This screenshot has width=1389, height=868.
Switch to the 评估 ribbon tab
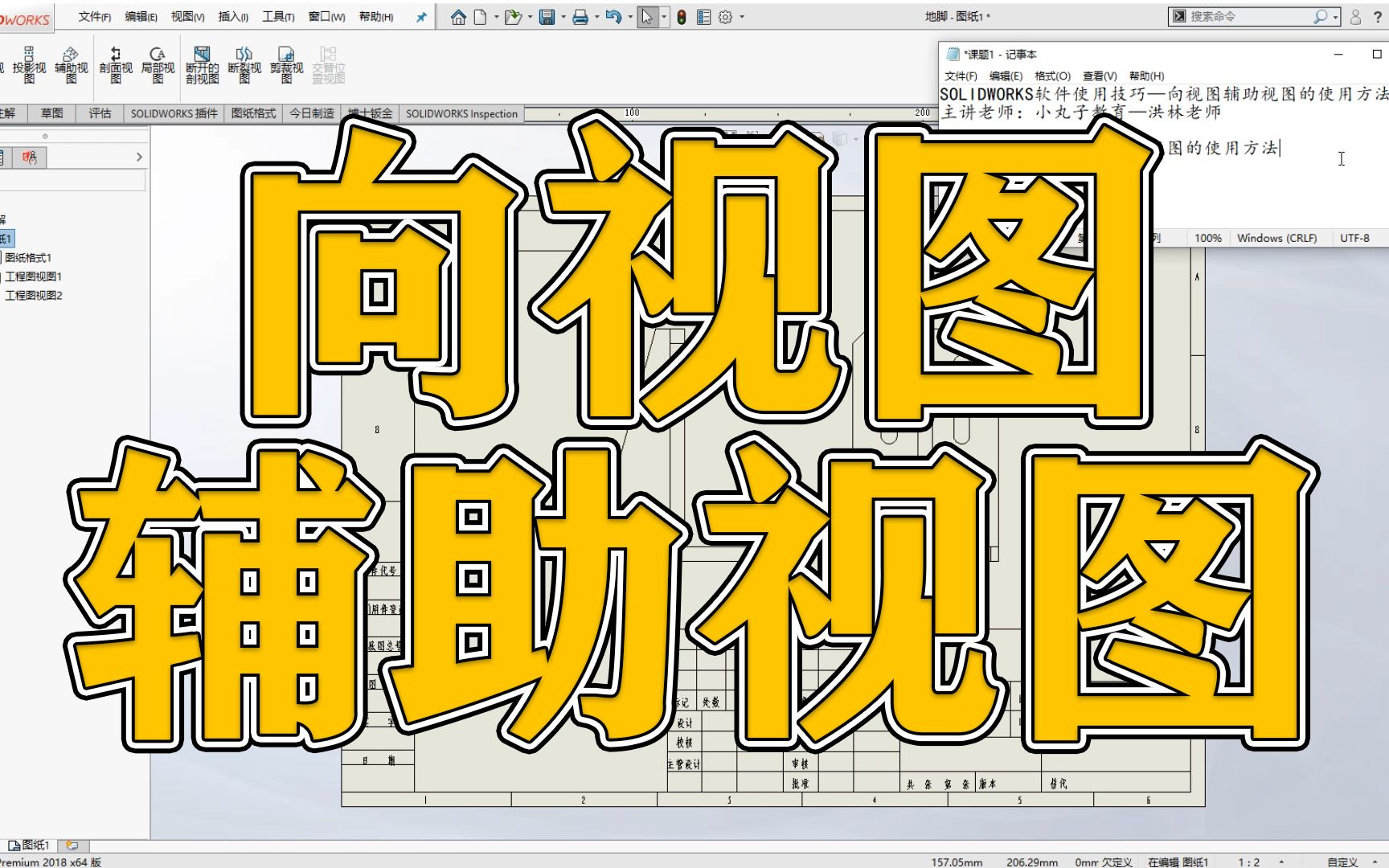coord(100,113)
